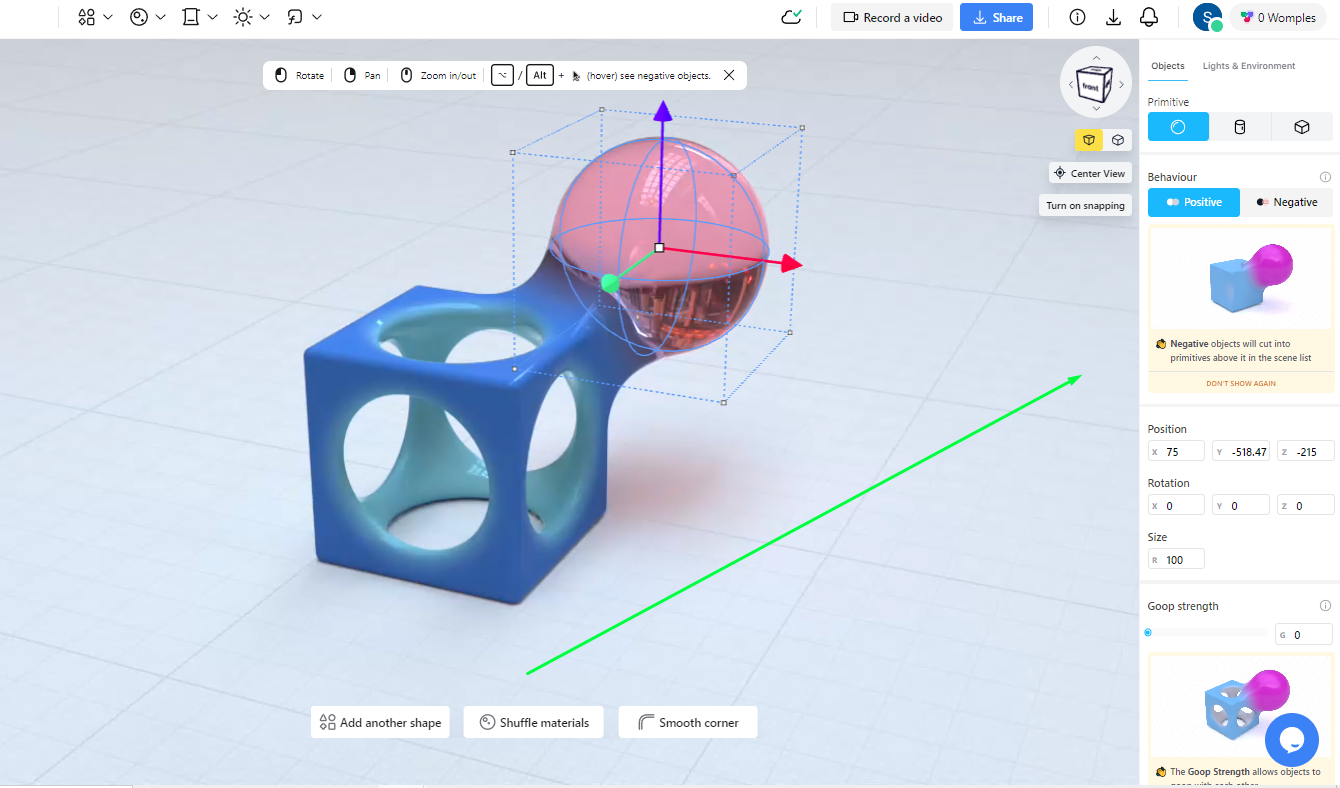This screenshot has height=788, width=1340.
Task: Click Shuffle materials
Action: (534, 722)
